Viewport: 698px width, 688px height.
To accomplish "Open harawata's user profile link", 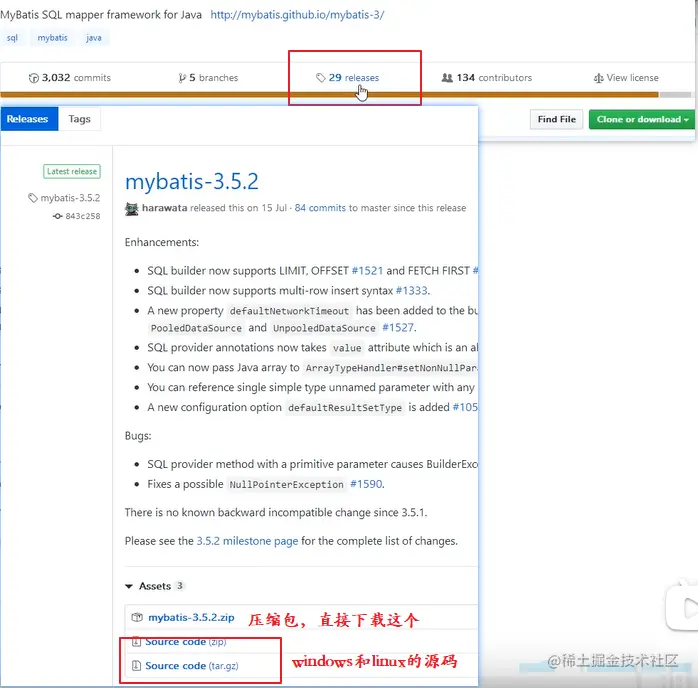I will (x=164, y=208).
